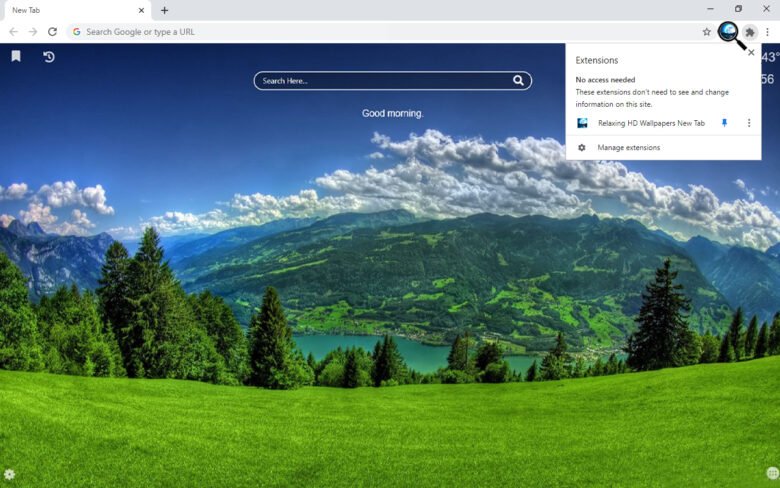The image size is (780, 488).
Task: Close the Extensions popup
Action: [x=751, y=53]
